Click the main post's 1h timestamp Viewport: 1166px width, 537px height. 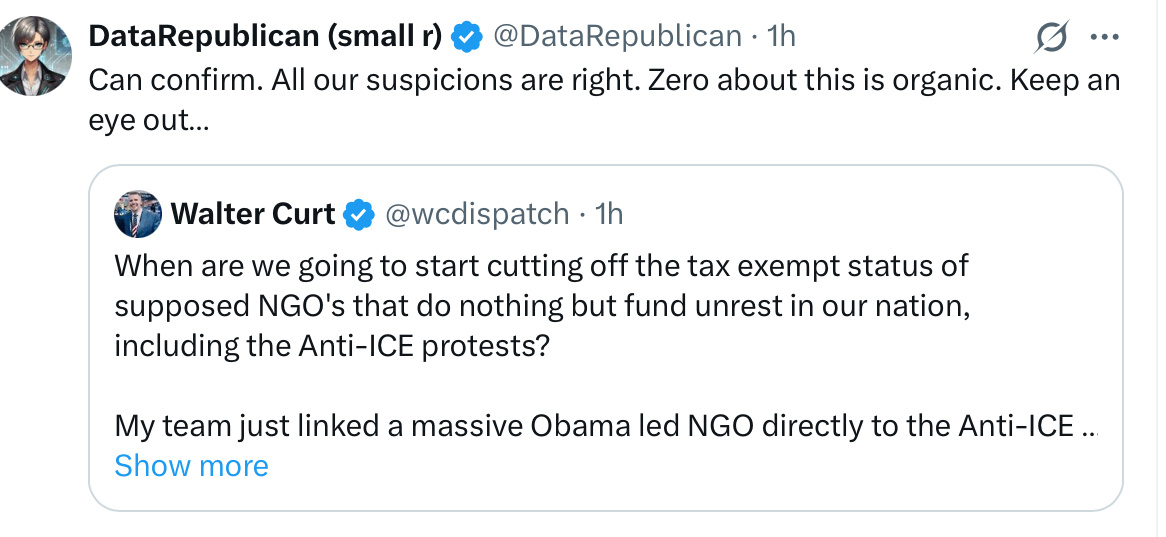point(780,37)
